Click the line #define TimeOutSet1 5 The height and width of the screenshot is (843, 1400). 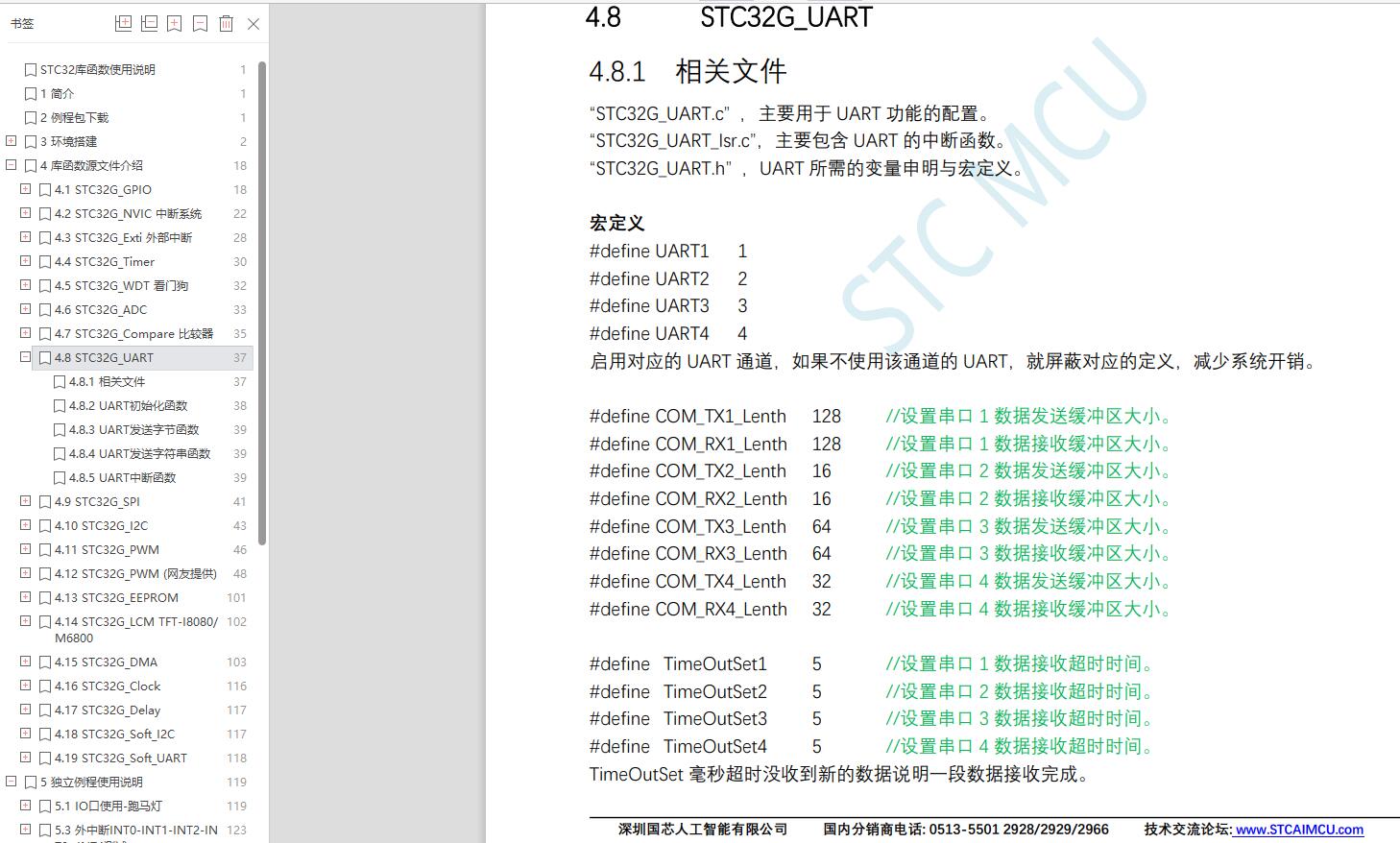click(x=705, y=664)
